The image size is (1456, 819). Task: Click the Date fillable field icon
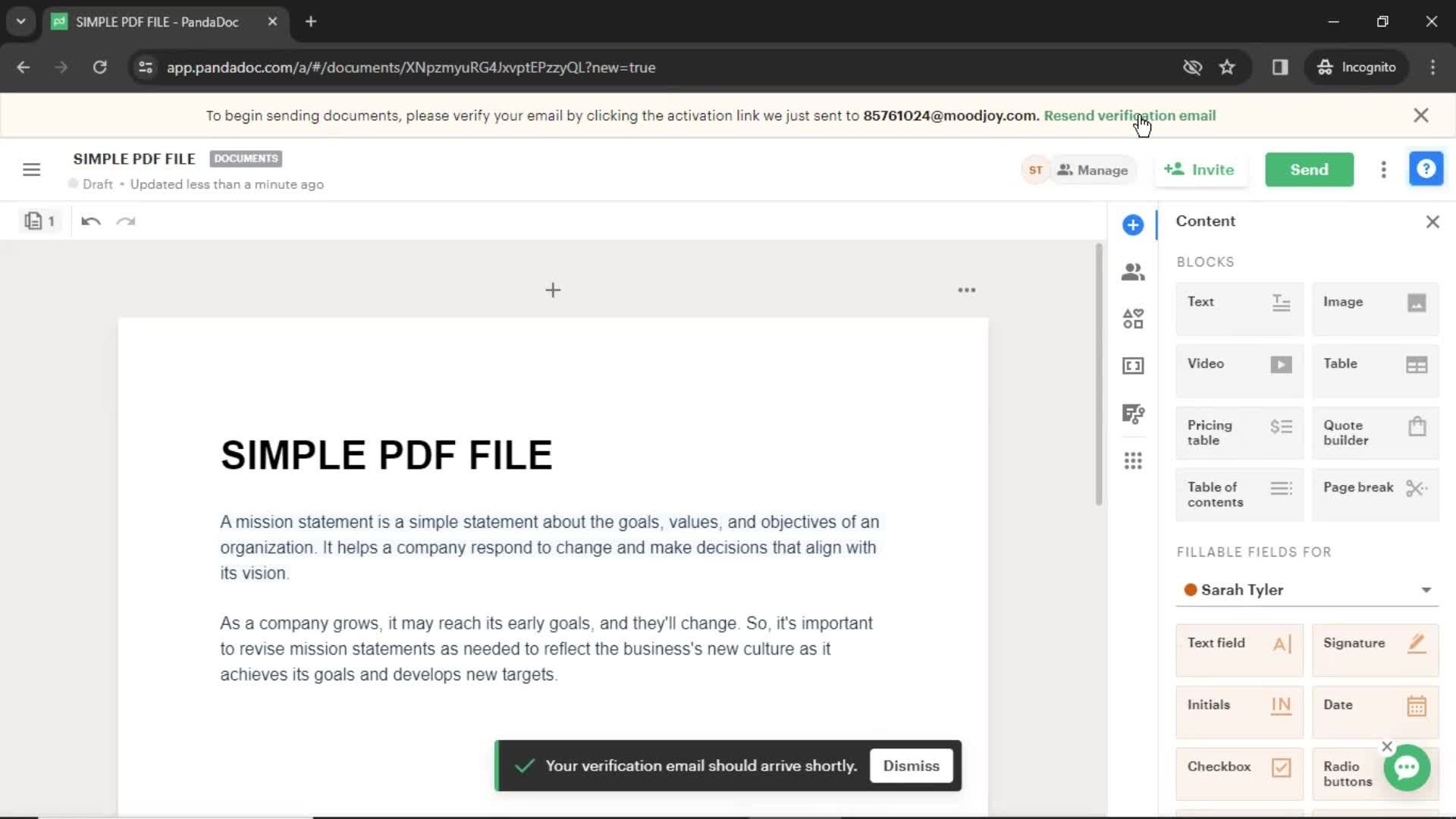(1418, 704)
